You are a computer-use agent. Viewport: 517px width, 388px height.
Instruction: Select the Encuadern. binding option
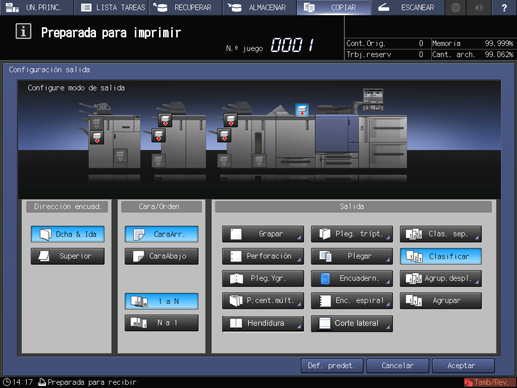pyautogui.click(x=352, y=278)
